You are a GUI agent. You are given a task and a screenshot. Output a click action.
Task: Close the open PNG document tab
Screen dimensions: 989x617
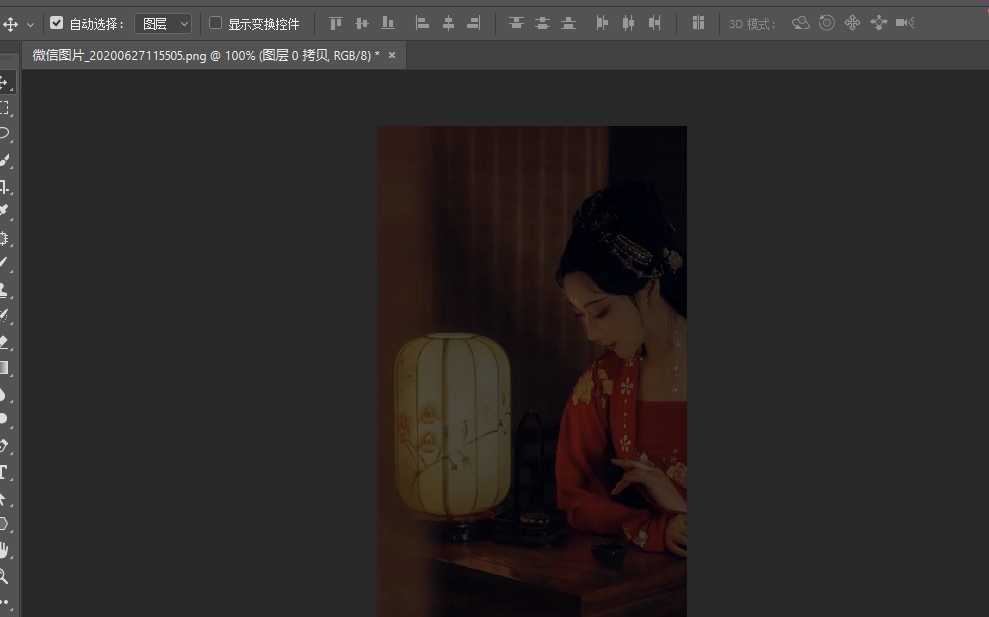pos(390,56)
